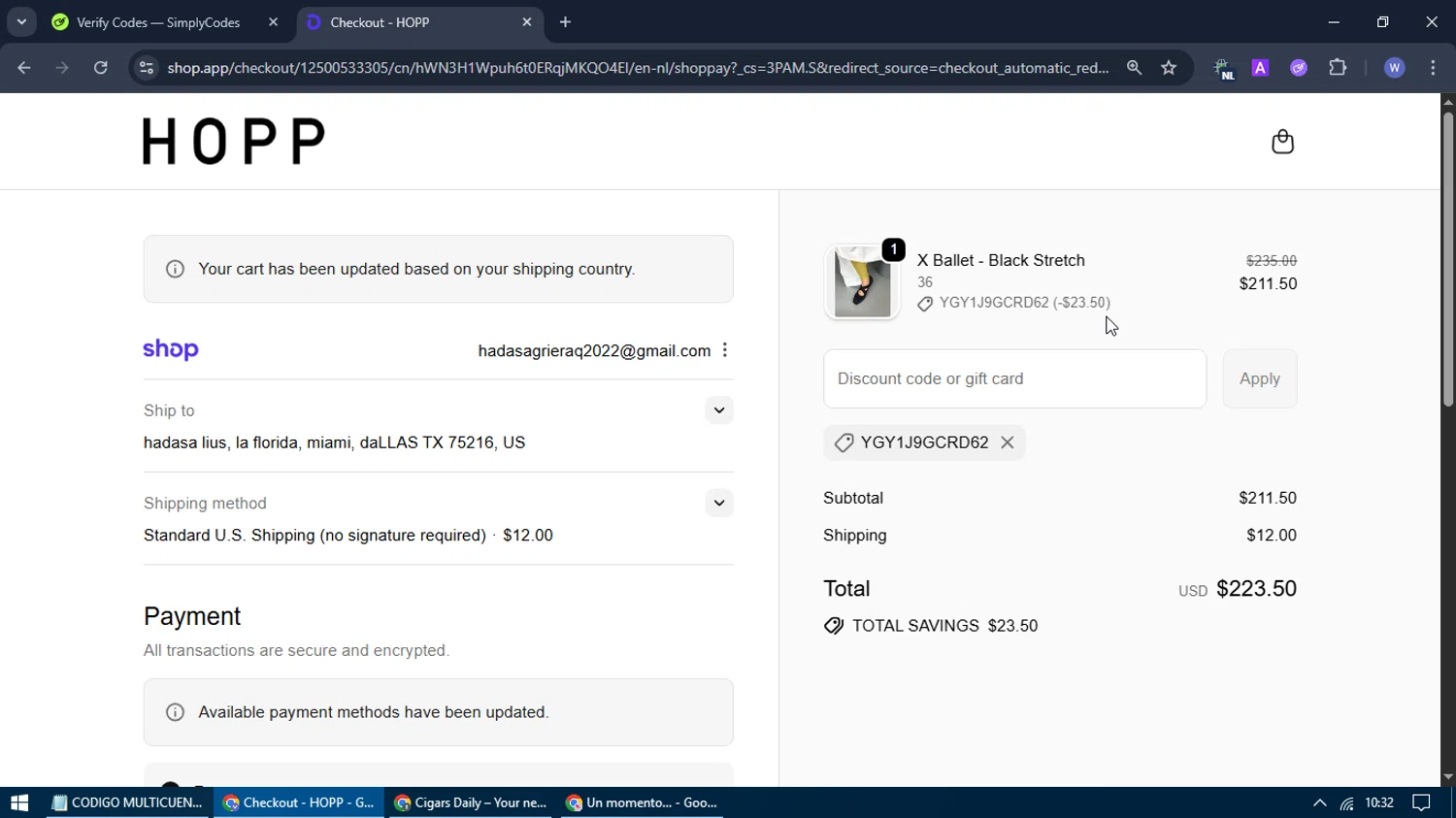Click the cart updated info icon
Image resolution: width=1456 pixels, height=818 pixels.
click(176, 269)
